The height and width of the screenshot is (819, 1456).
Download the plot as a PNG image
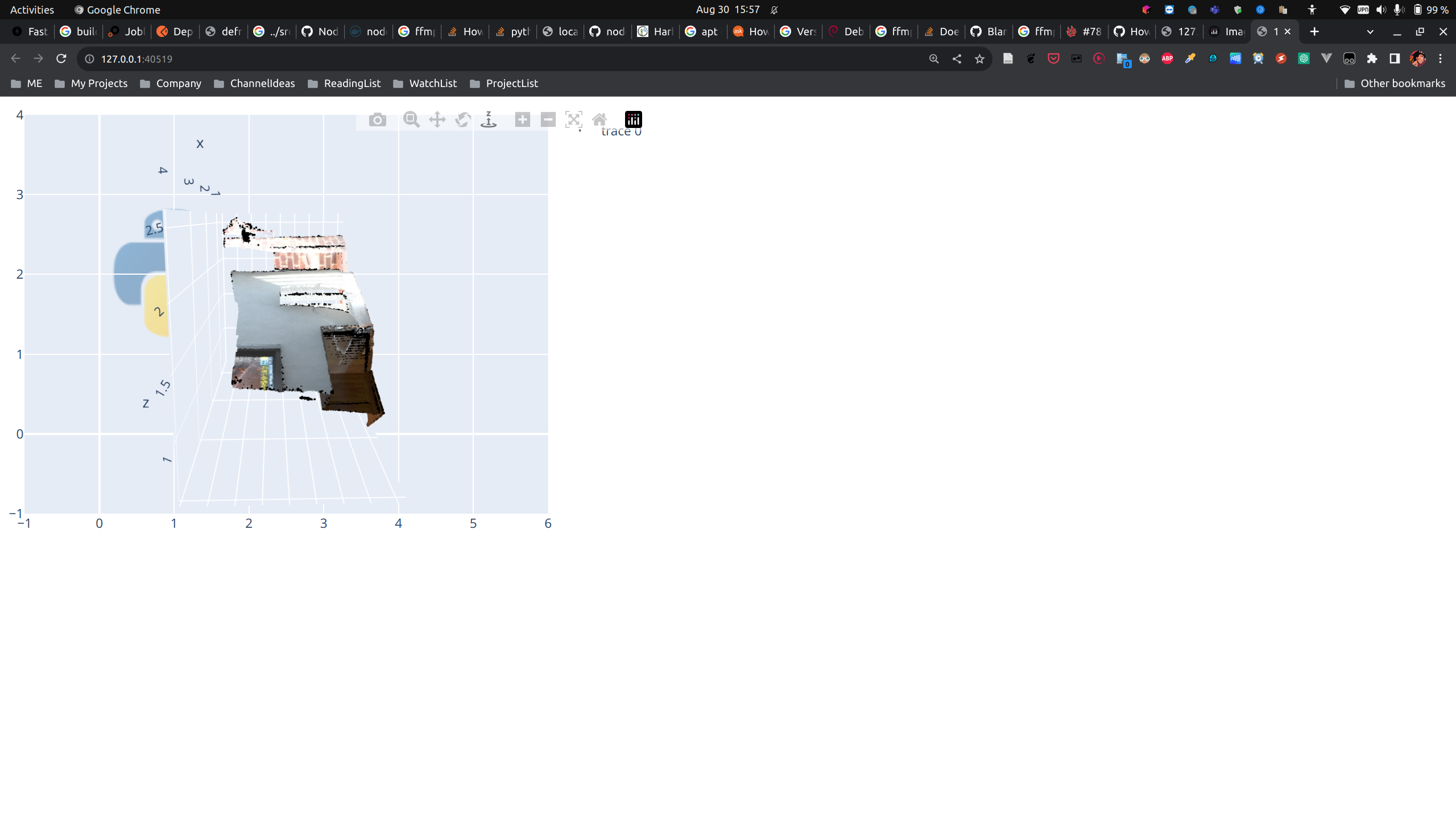click(x=377, y=119)
